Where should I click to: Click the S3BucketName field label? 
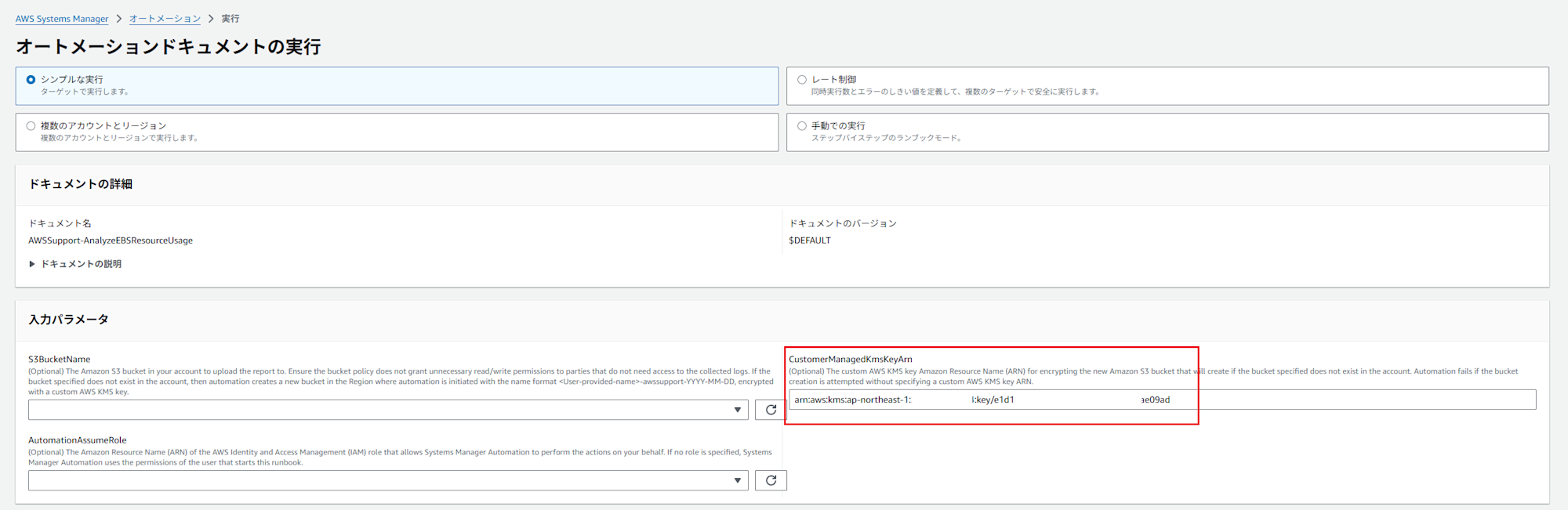click(60, 360)
